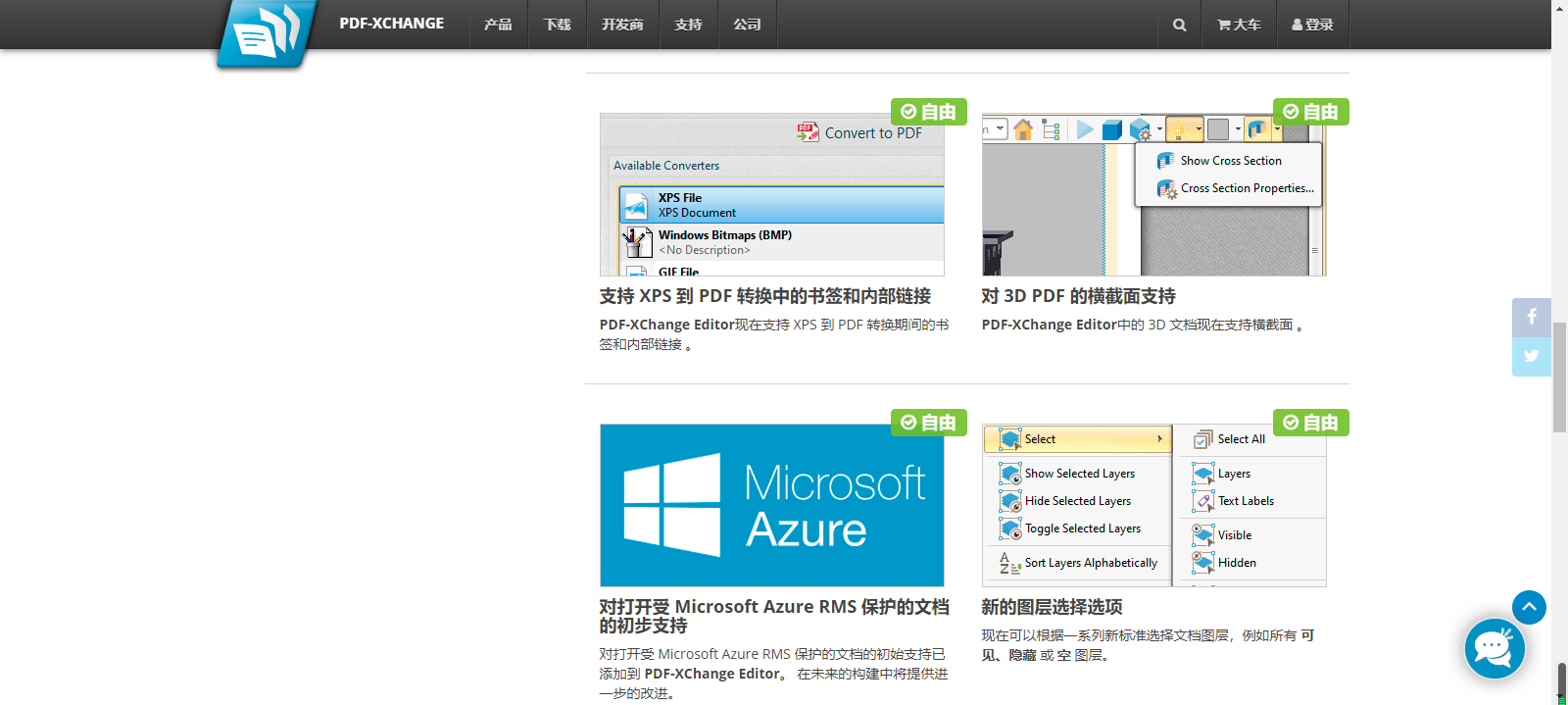Click Show Cross Section menu entry
The image size is (1568, 705).
1229,161
